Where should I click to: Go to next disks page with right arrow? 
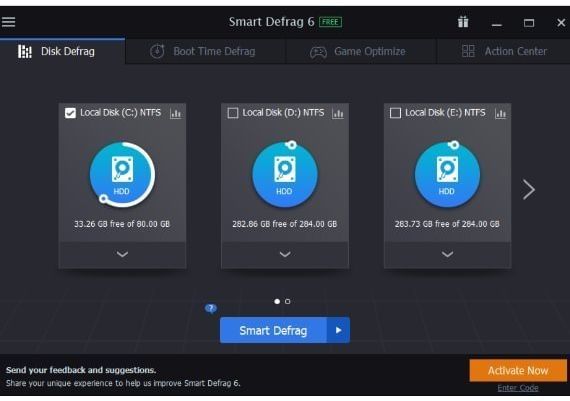529,189
